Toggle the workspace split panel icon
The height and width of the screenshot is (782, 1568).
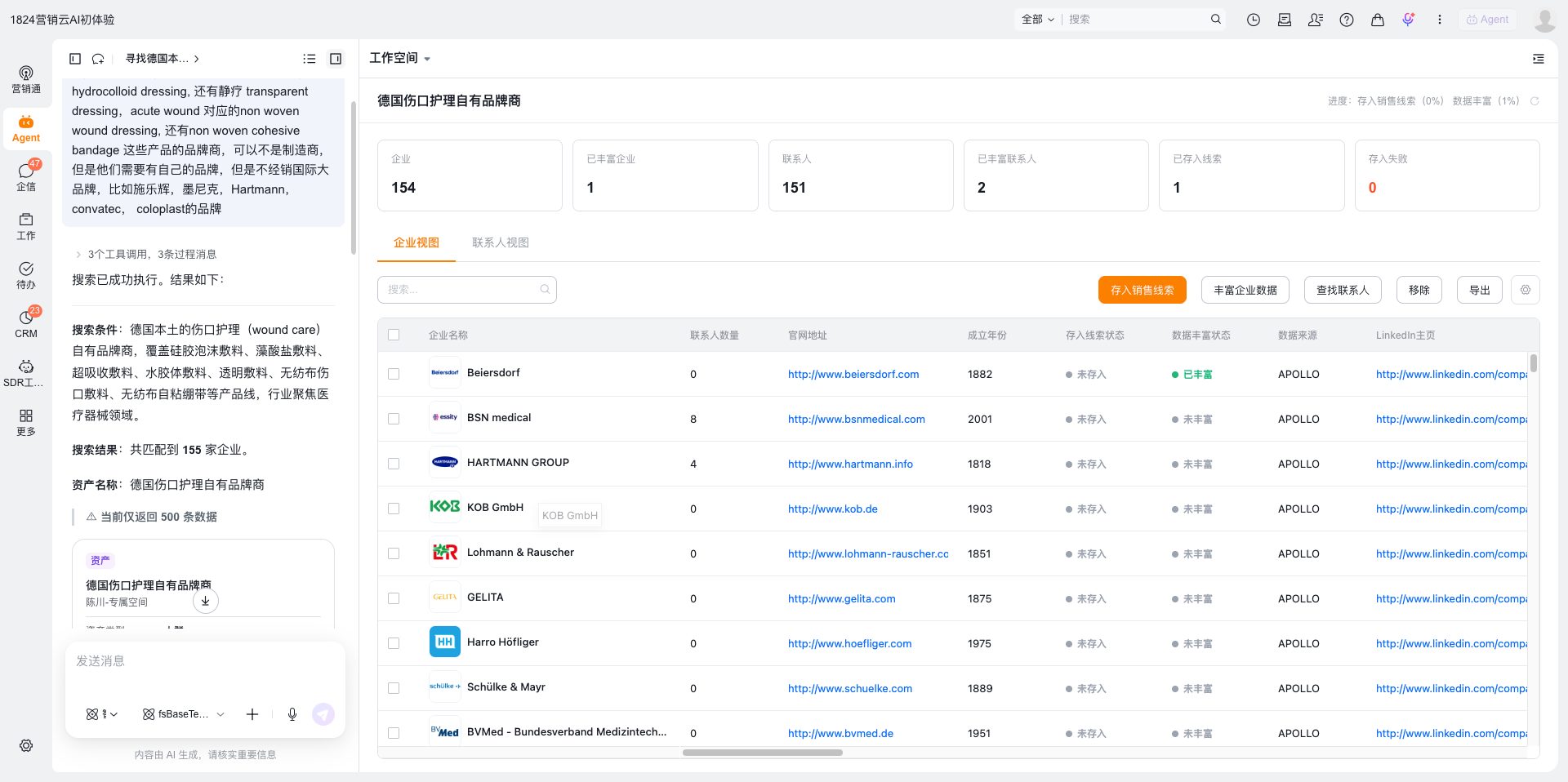click(x=336, y=59)
